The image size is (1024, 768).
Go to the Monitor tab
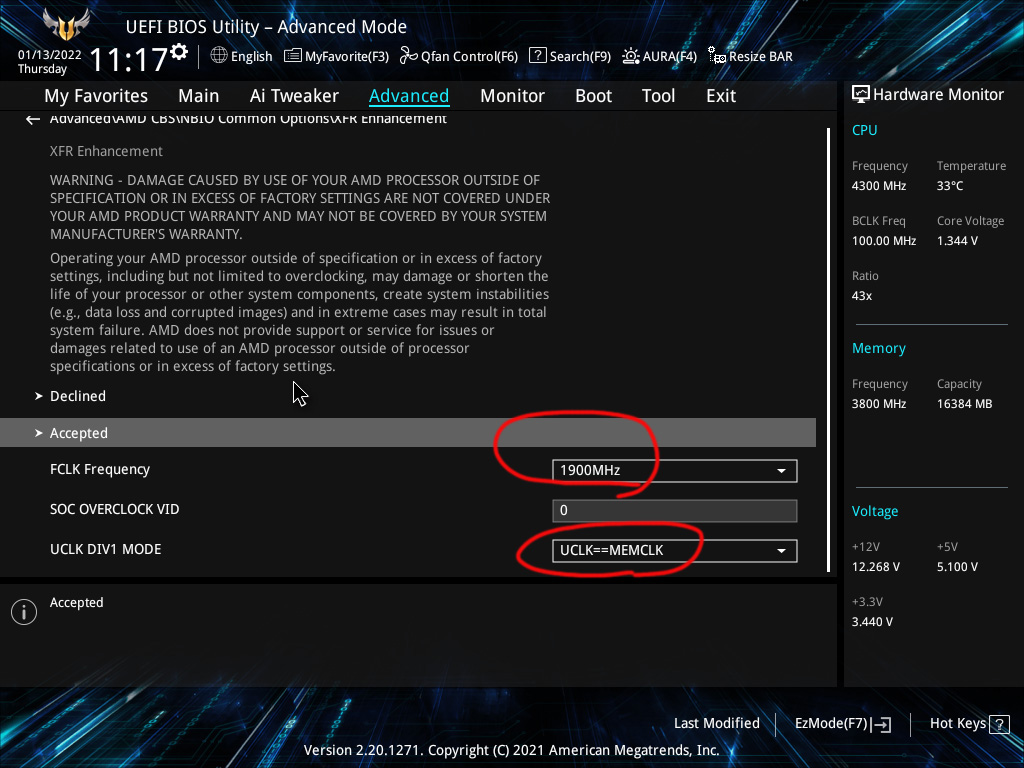click(512, 96)
